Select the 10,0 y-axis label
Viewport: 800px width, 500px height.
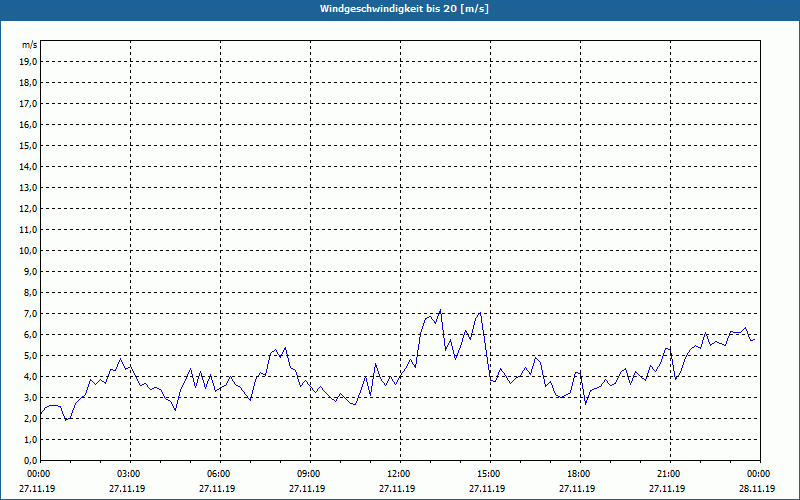[28, 251]
